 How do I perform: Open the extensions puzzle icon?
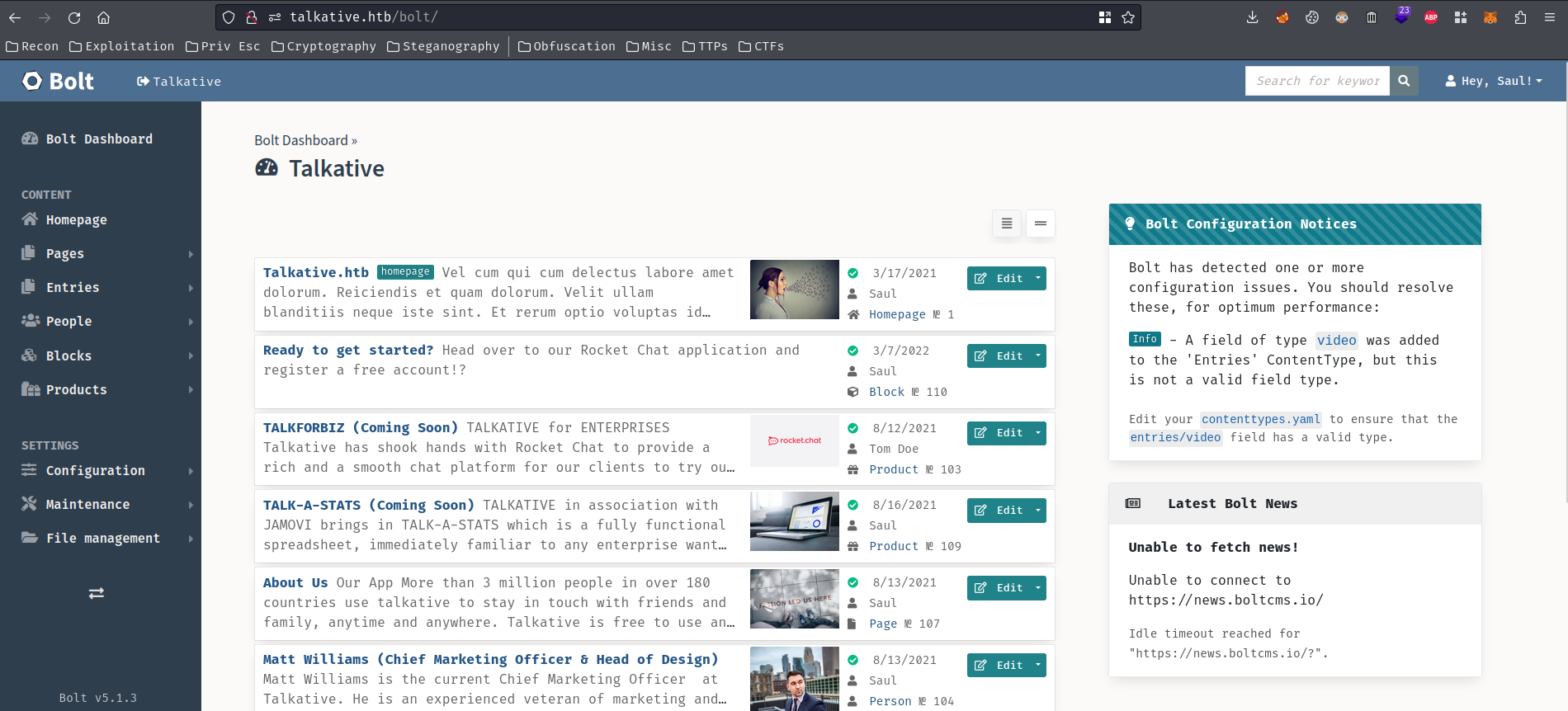tap(1520, 17)
